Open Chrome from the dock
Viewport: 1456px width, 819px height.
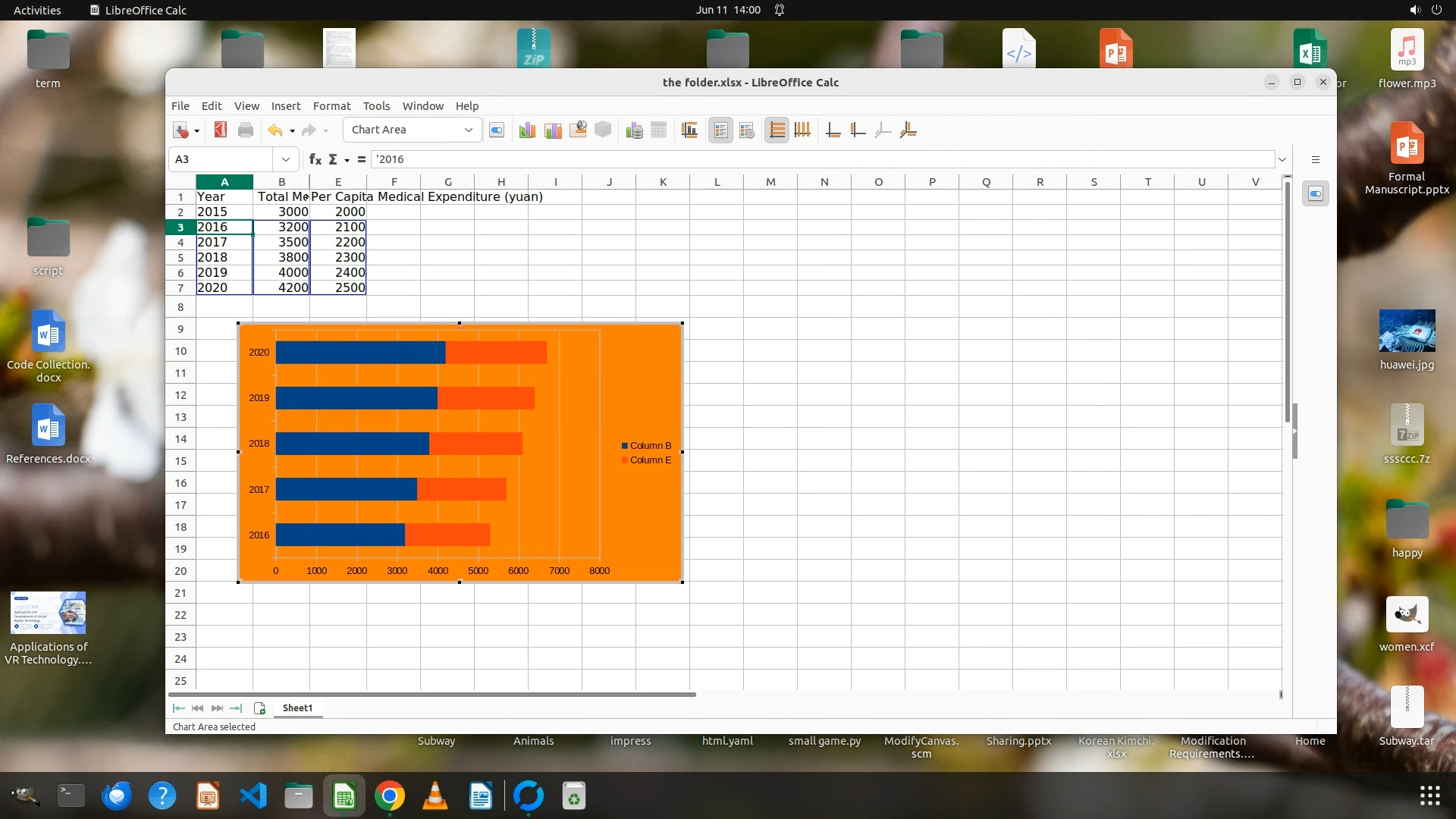(390, 796)
